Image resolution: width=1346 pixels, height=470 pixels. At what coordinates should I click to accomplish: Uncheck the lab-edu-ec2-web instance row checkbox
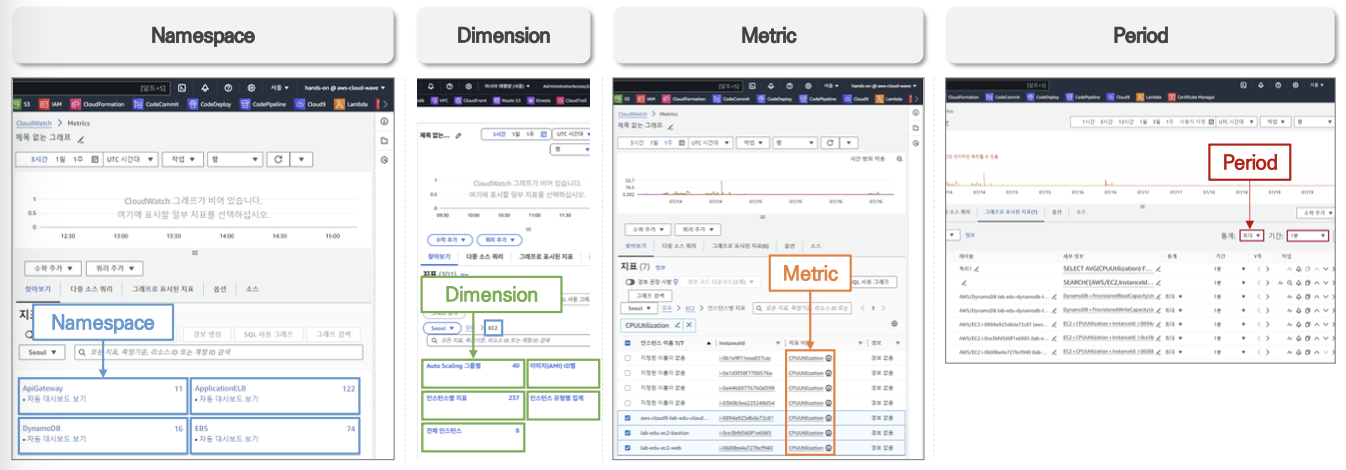[627, 449]
